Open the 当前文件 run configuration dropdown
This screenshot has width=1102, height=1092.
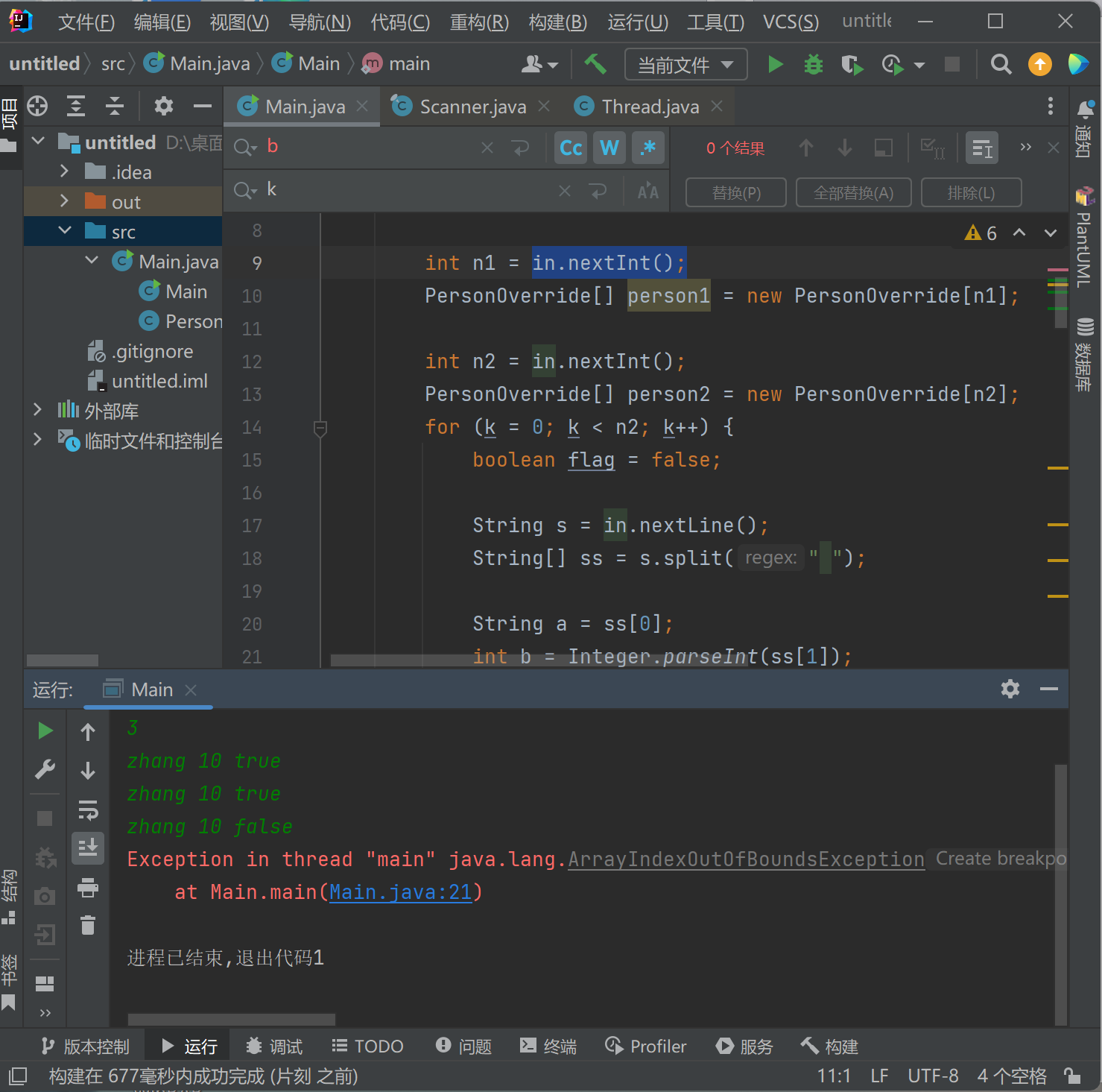pos(685,65)
